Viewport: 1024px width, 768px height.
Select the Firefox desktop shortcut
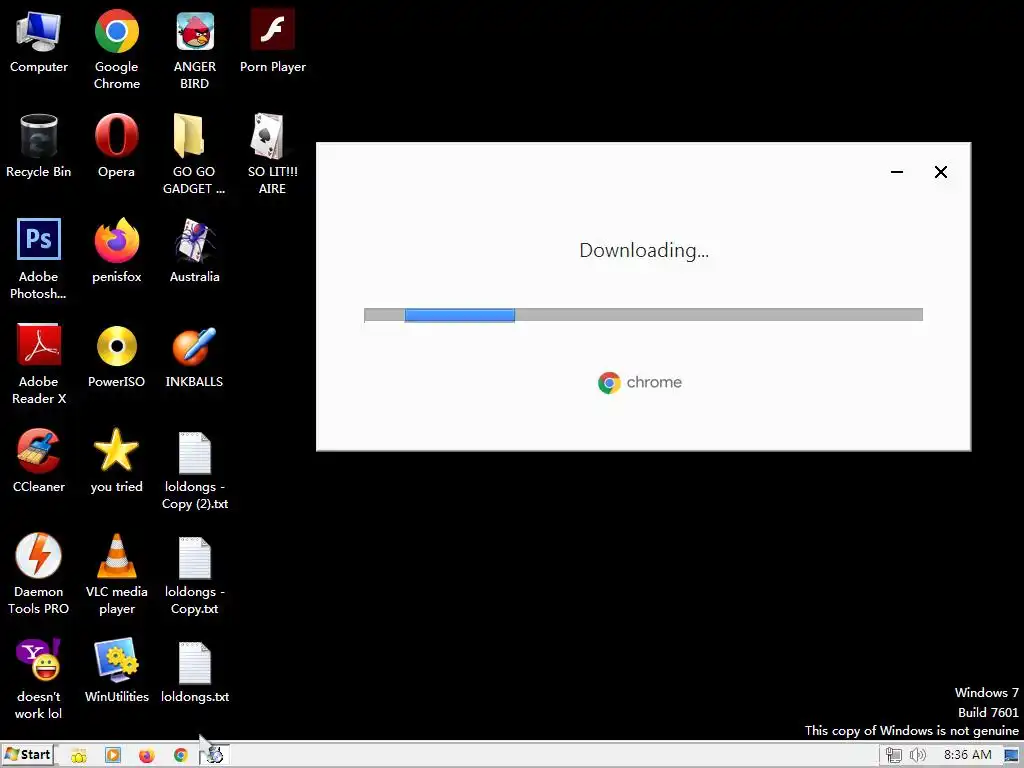tap(116, 251)
